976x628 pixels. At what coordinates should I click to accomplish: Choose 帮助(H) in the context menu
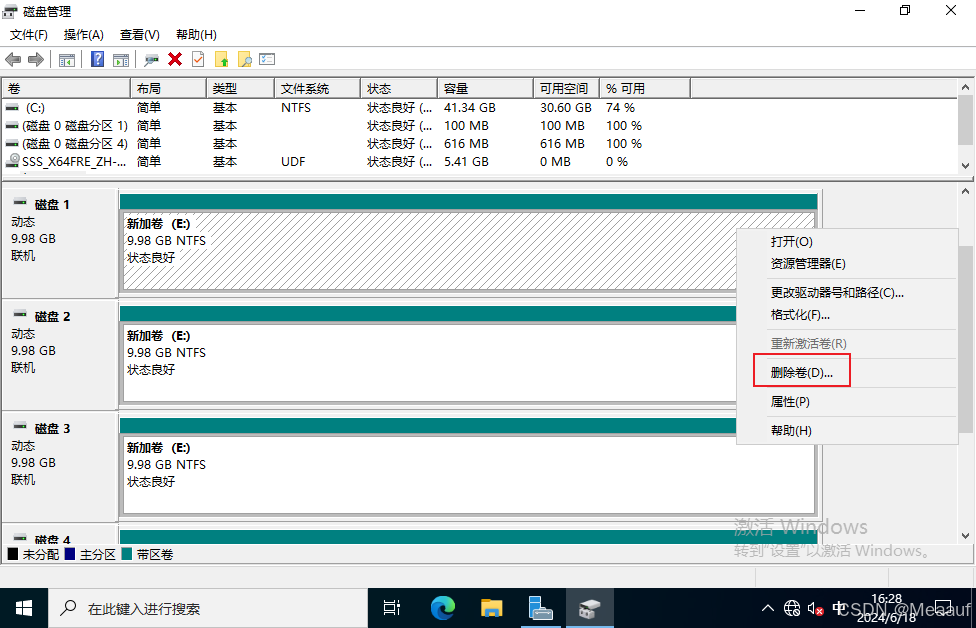point(847,430)
